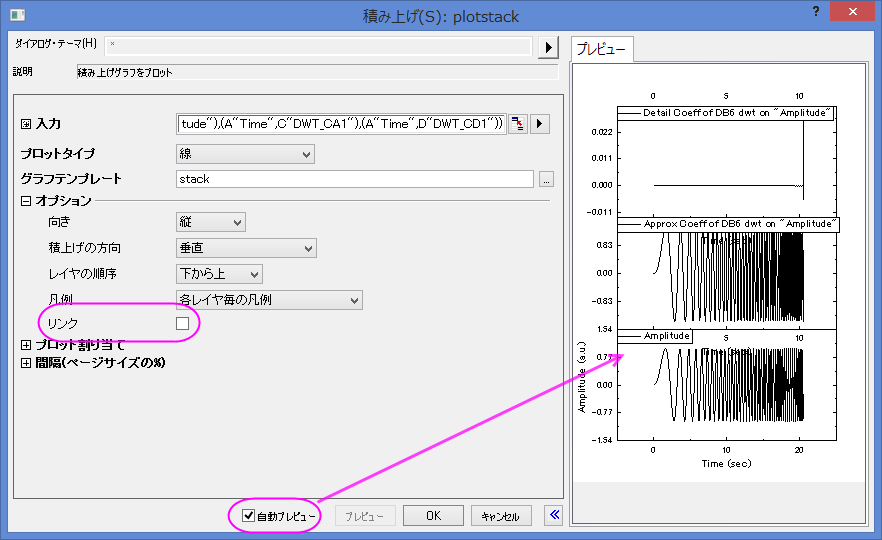Image resolution: width=882 pixels, height=540 pixels.
Task: Click the レイヤの順序 label
Action: (83, 274)
